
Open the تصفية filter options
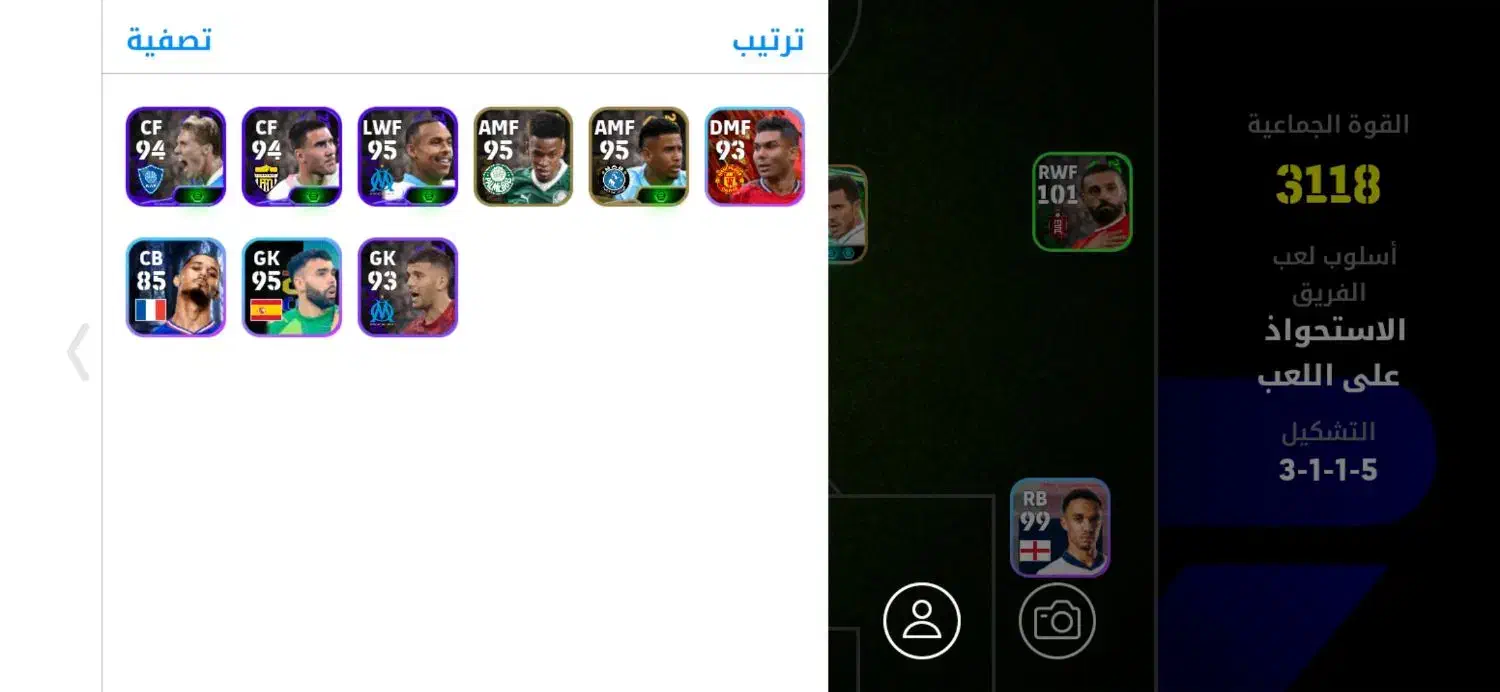[x=169, y=41]
